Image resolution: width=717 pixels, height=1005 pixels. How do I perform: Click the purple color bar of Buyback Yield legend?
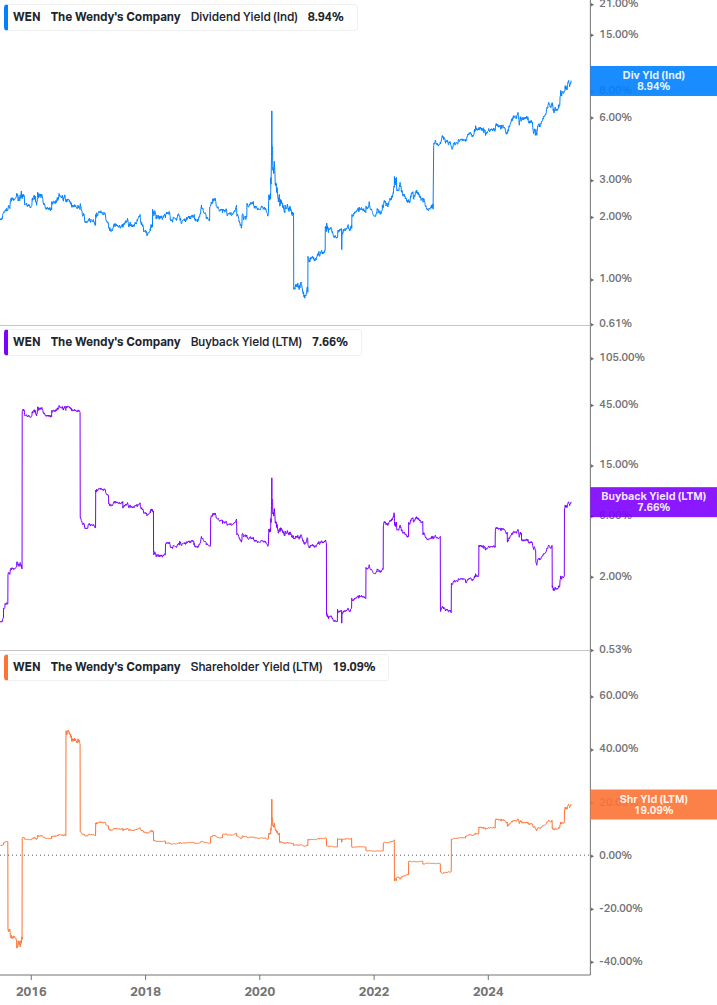coord(6,342)
